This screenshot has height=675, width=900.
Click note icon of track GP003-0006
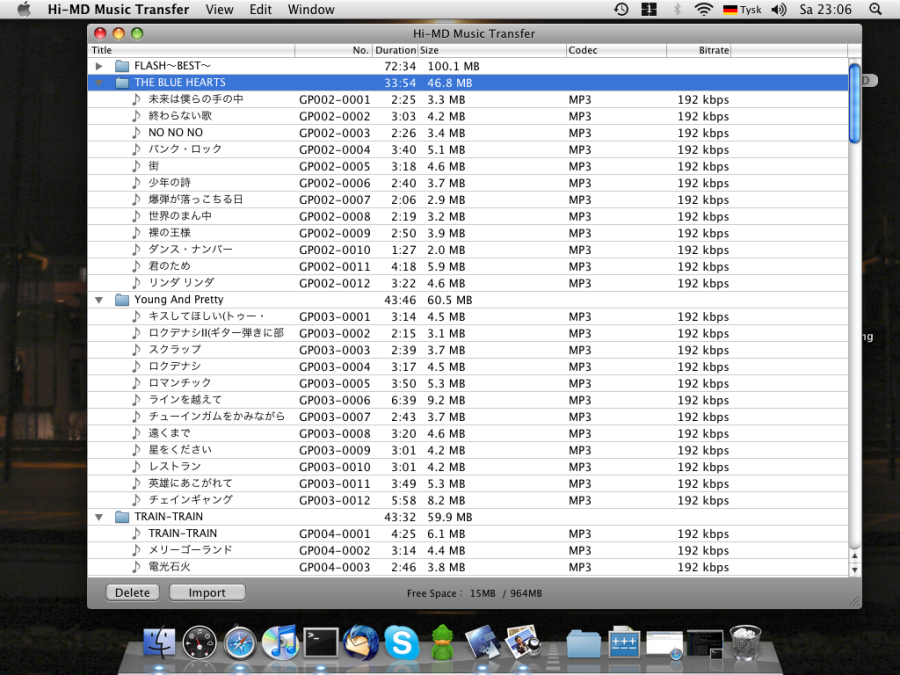pos(136,399)
